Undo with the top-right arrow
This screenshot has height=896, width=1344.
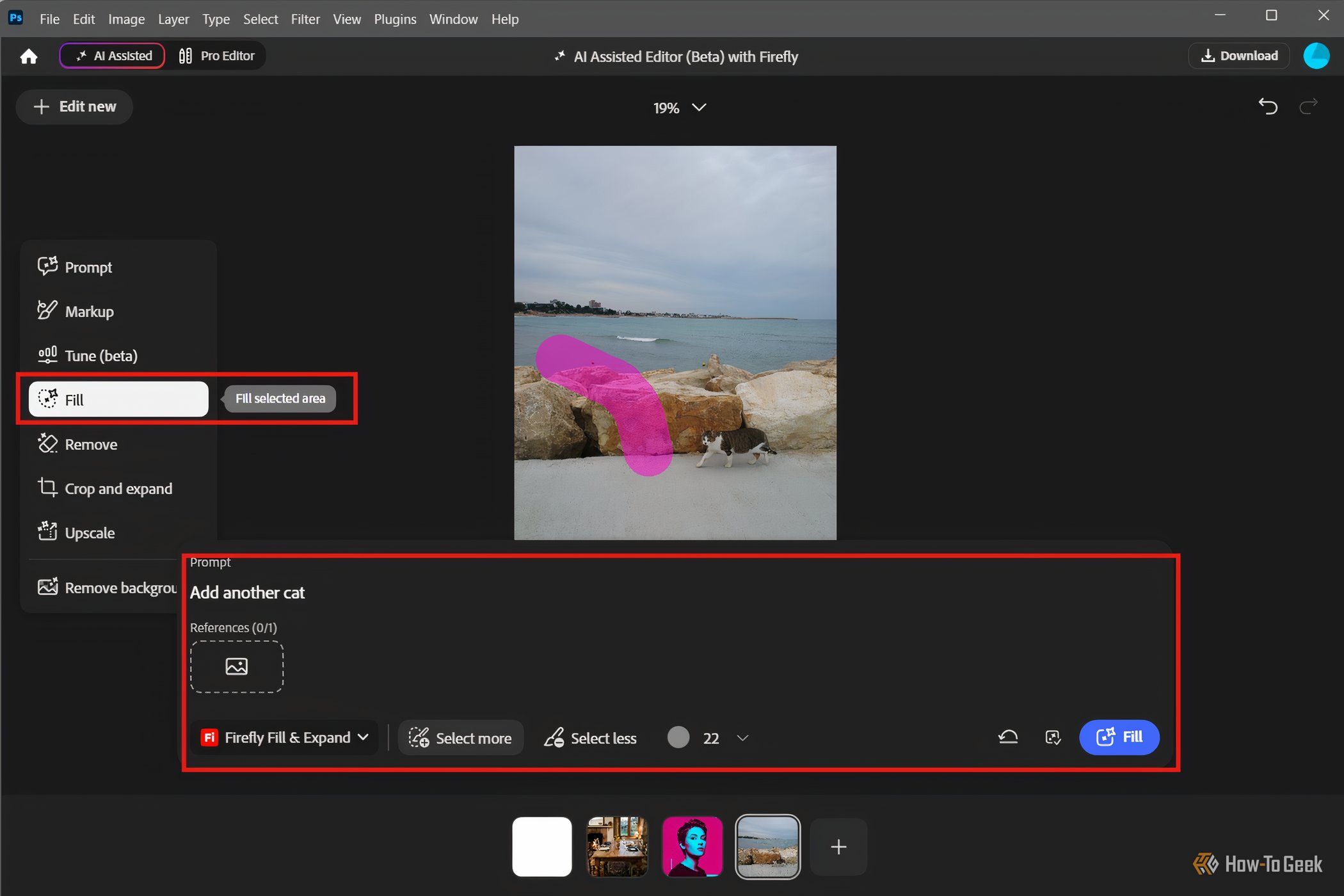[1267, 106]
